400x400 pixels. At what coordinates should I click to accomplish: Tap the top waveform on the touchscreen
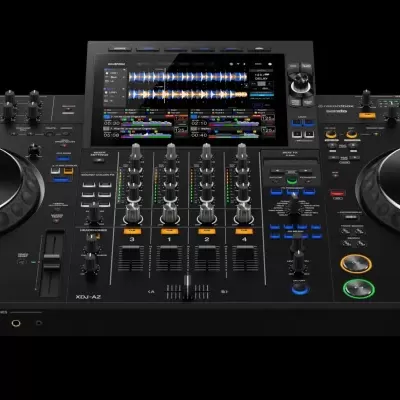point(188,77)
